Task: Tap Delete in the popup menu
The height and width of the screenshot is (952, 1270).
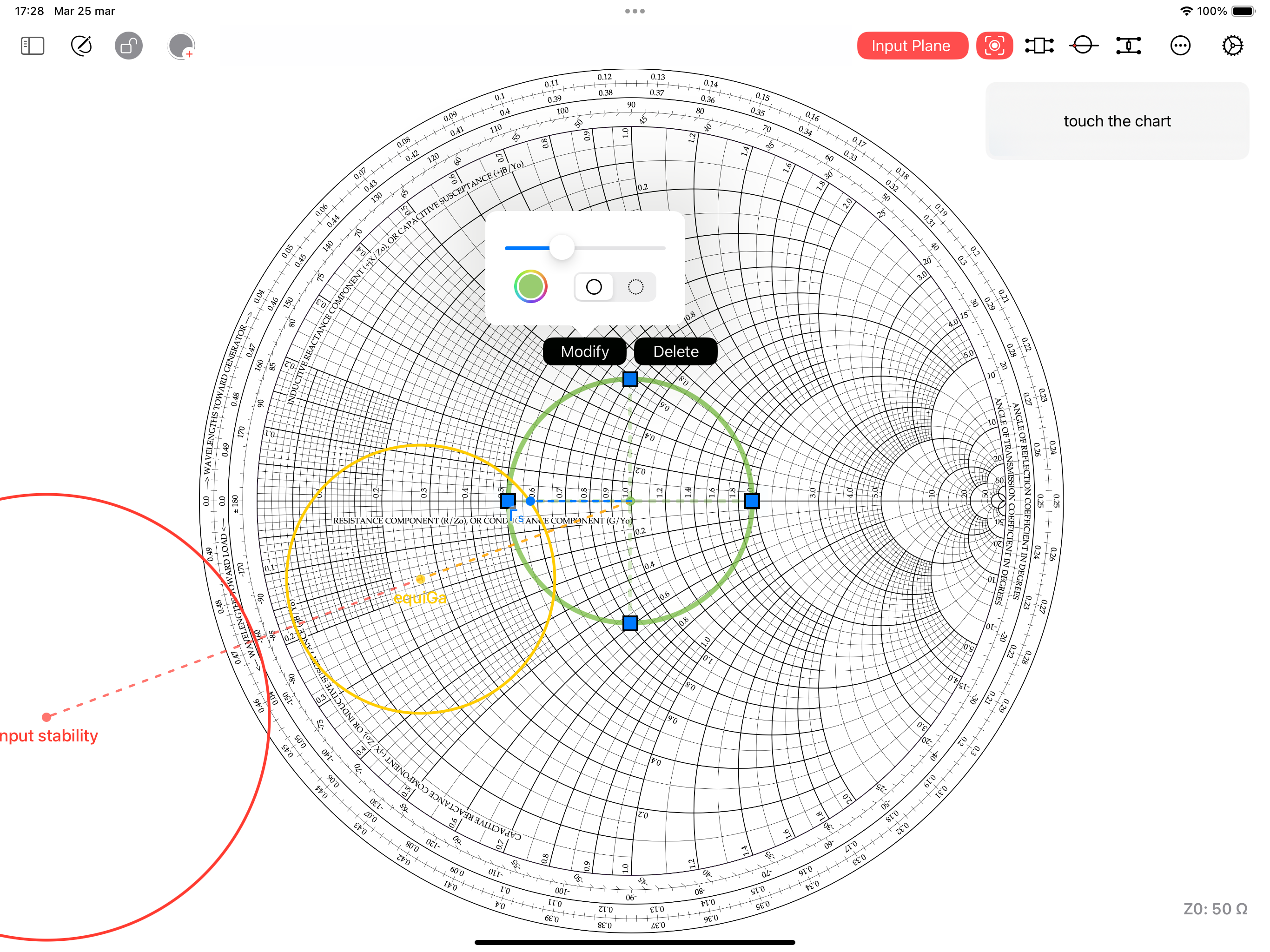Action: [676, 351]
